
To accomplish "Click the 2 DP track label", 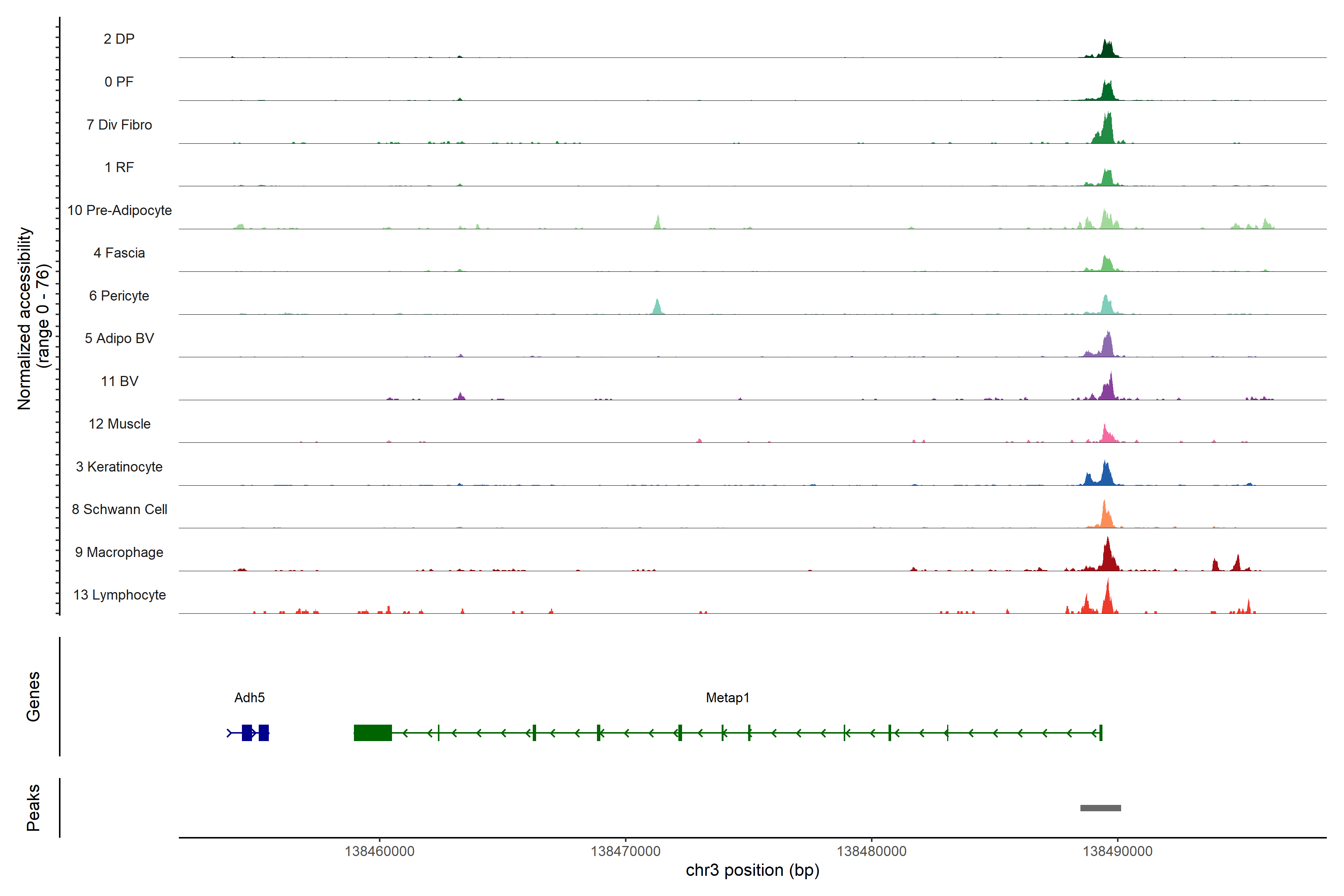I will (x=119, y=39).
